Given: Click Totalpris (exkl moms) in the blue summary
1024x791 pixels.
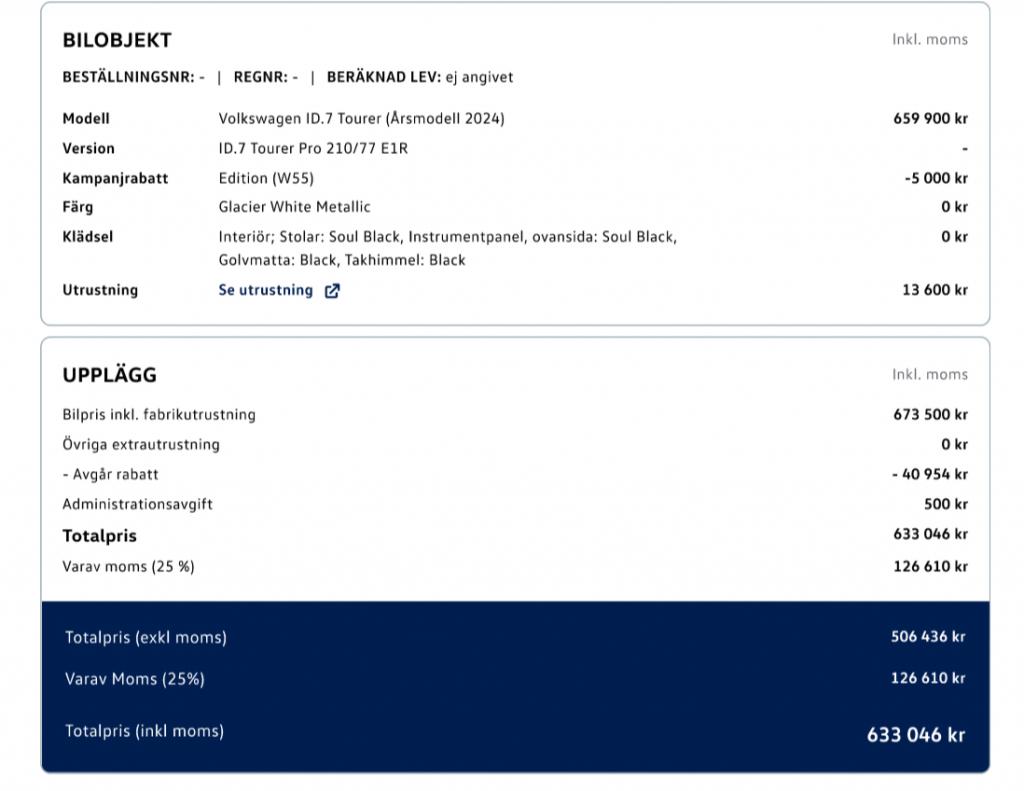Looking at the screenshot, I should tap(146, 637).
